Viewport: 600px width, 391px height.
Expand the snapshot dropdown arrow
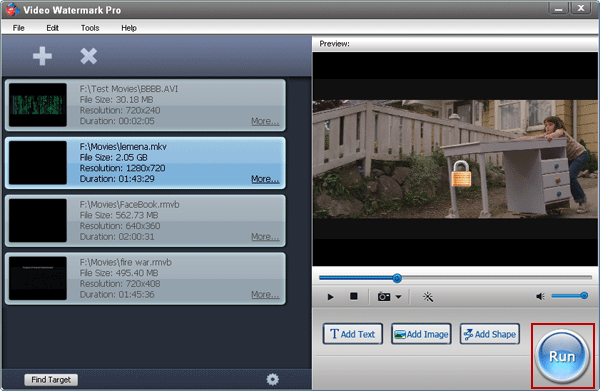398,297
